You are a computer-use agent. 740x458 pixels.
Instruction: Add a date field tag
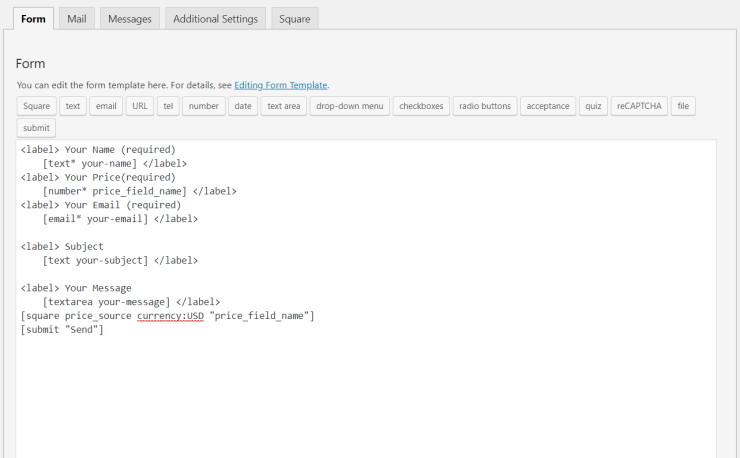[243, 106]
